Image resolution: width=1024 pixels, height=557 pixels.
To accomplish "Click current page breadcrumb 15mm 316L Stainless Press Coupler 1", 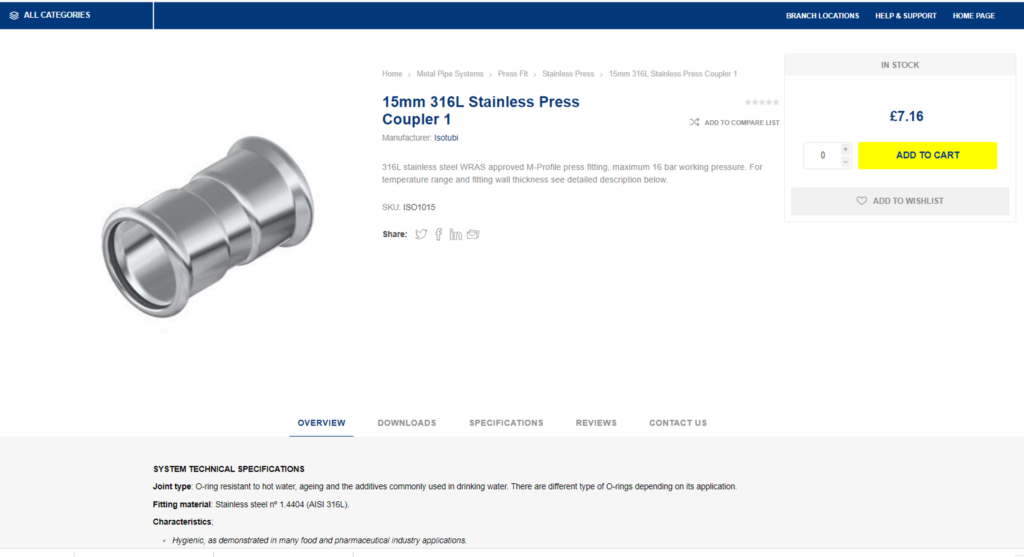I will 673,74.
